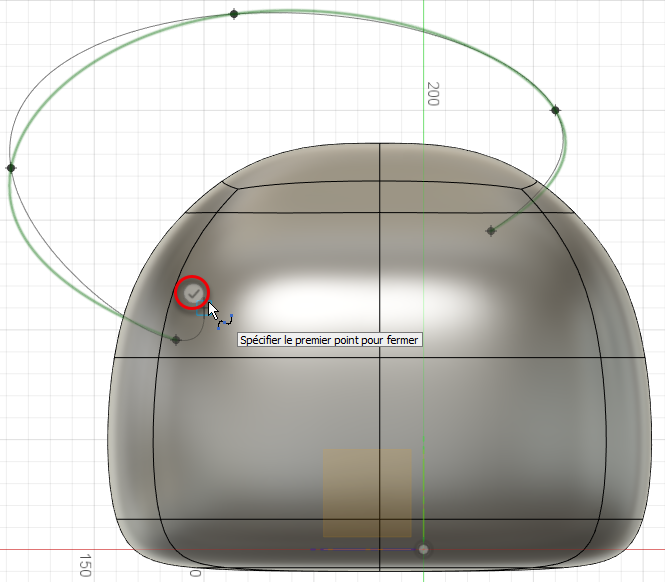Select the rightmost spline fit point

555,110
